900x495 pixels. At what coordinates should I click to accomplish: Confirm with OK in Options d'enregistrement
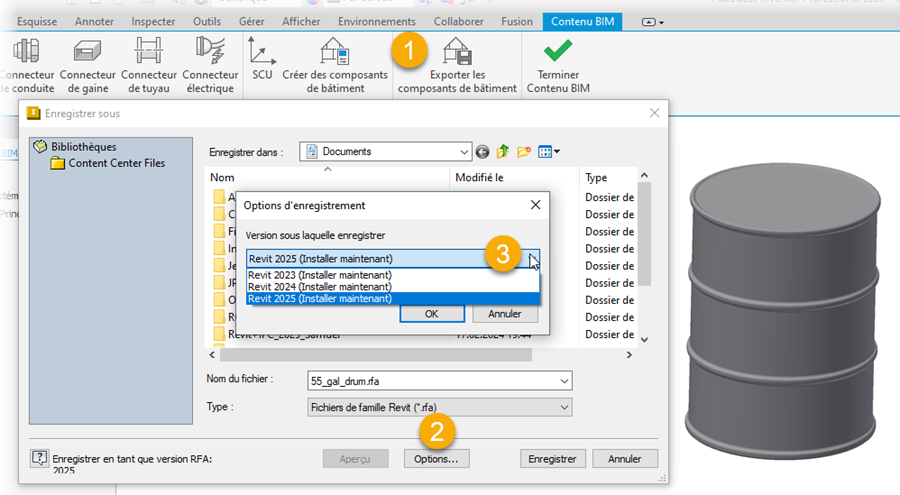click(x=432, y=314)
